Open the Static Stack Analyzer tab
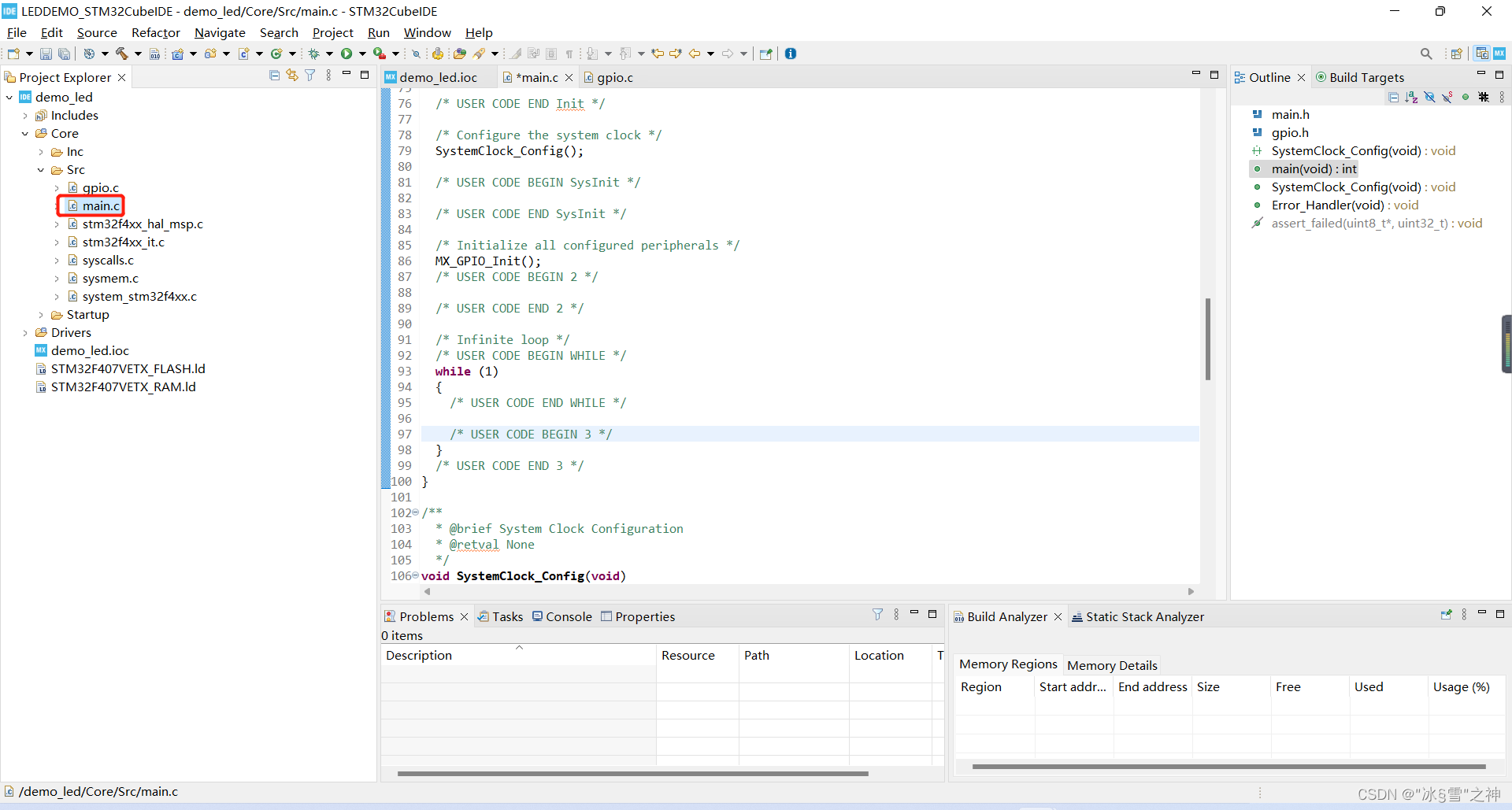This screenshot has width=1512, height=810. point(1138,616)
